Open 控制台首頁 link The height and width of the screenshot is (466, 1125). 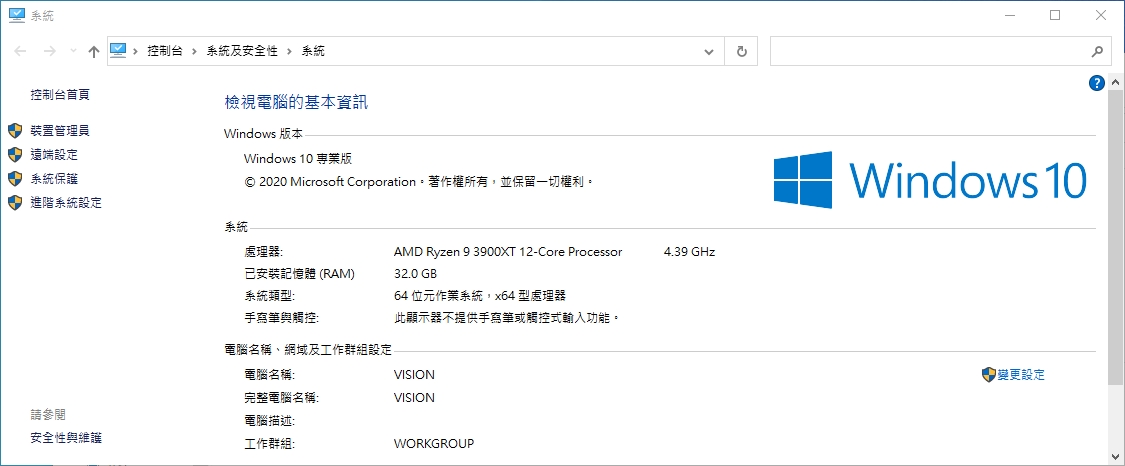click(x=60, y=94)
